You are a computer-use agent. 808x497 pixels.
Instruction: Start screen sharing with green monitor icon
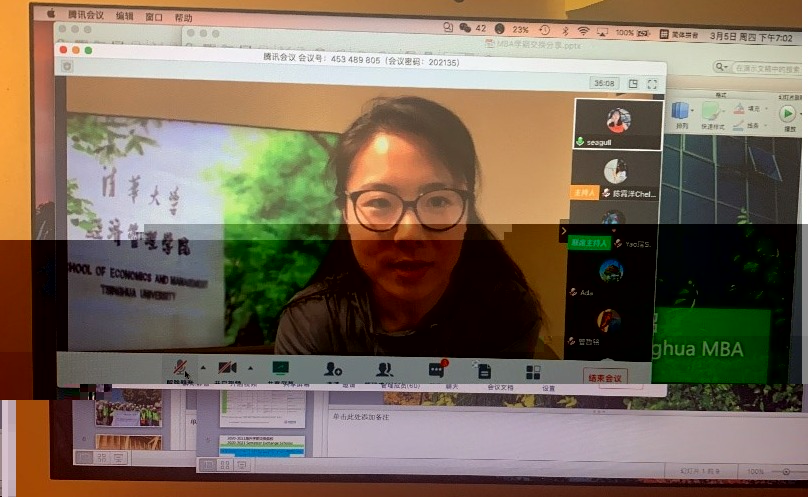point(281,368)
